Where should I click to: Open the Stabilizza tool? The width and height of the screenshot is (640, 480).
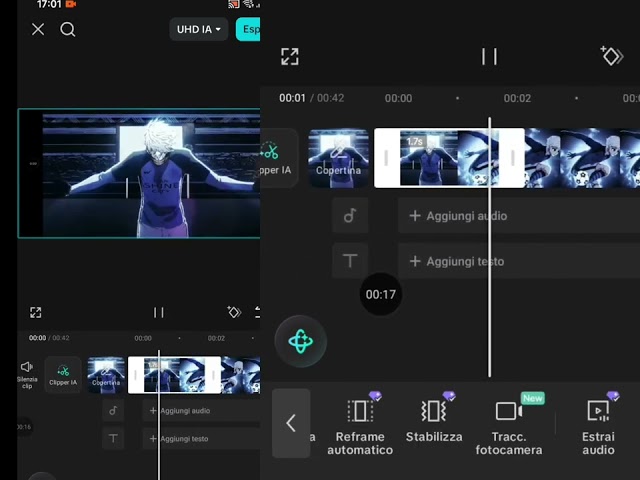tap(434, 420)
